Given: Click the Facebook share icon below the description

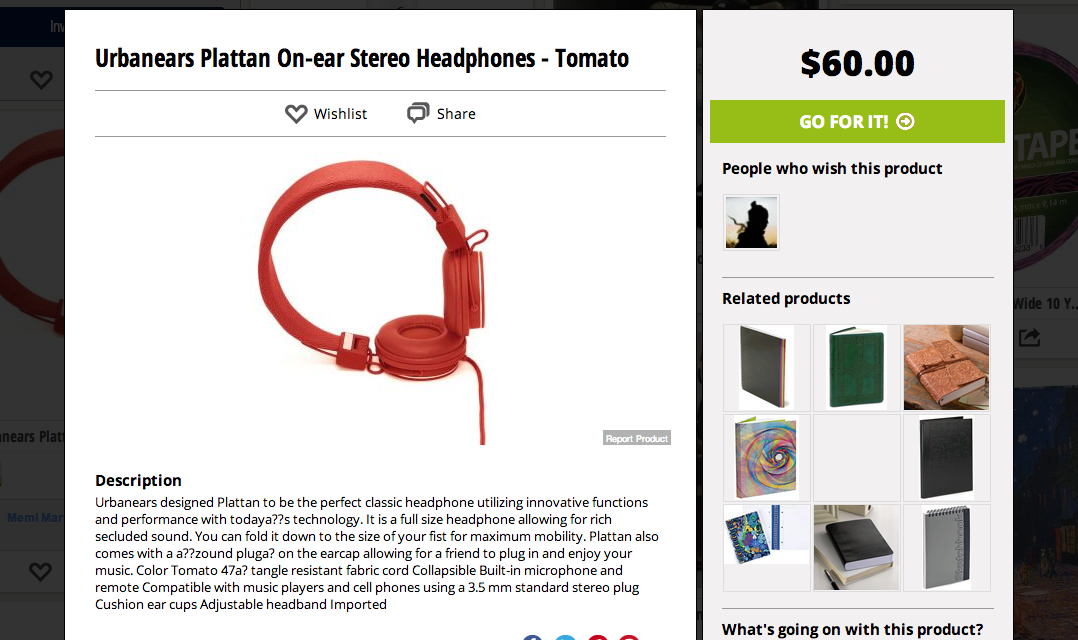Looking at the screenshot, I should 532,637.
